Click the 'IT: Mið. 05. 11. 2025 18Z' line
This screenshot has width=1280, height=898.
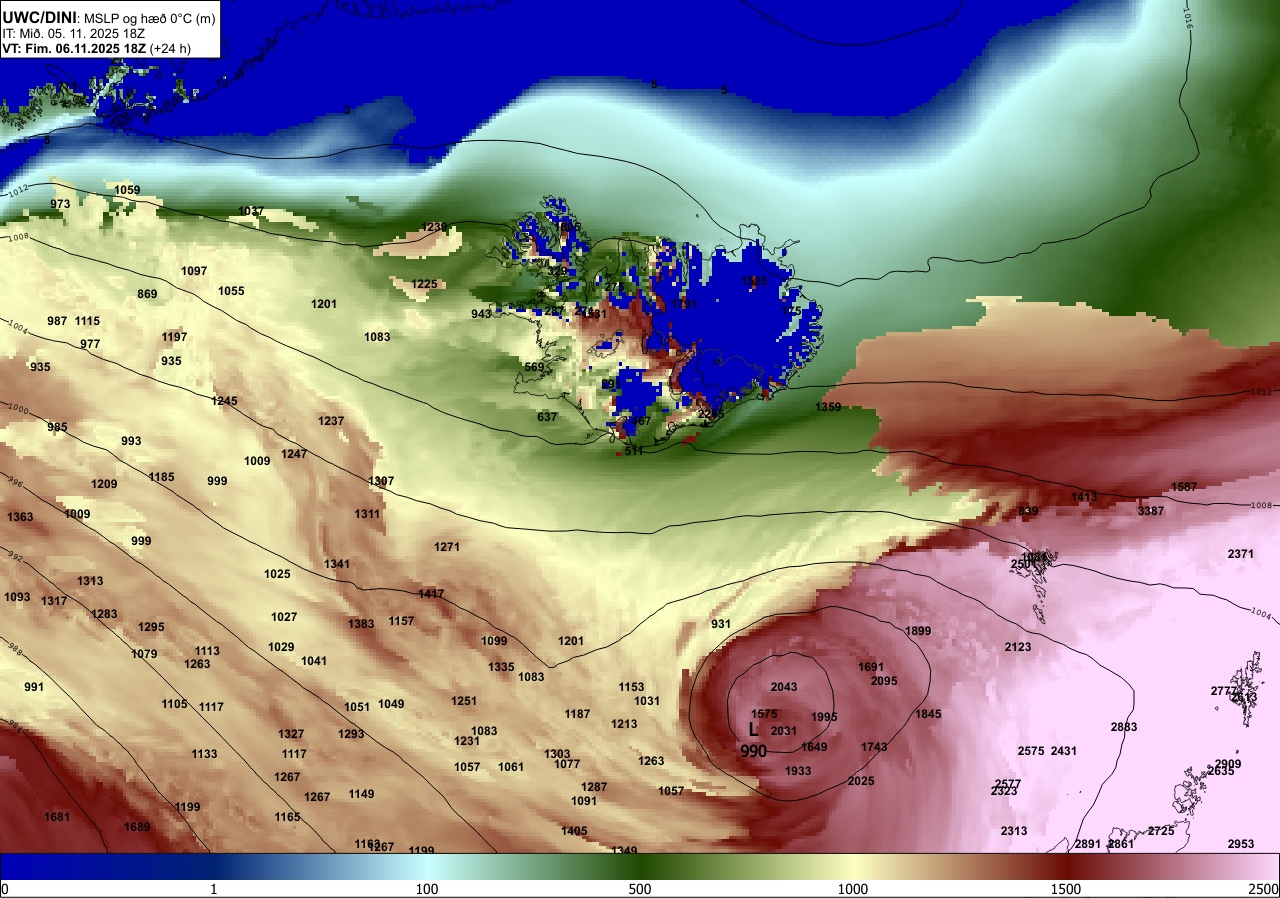[x=74, y=33]
